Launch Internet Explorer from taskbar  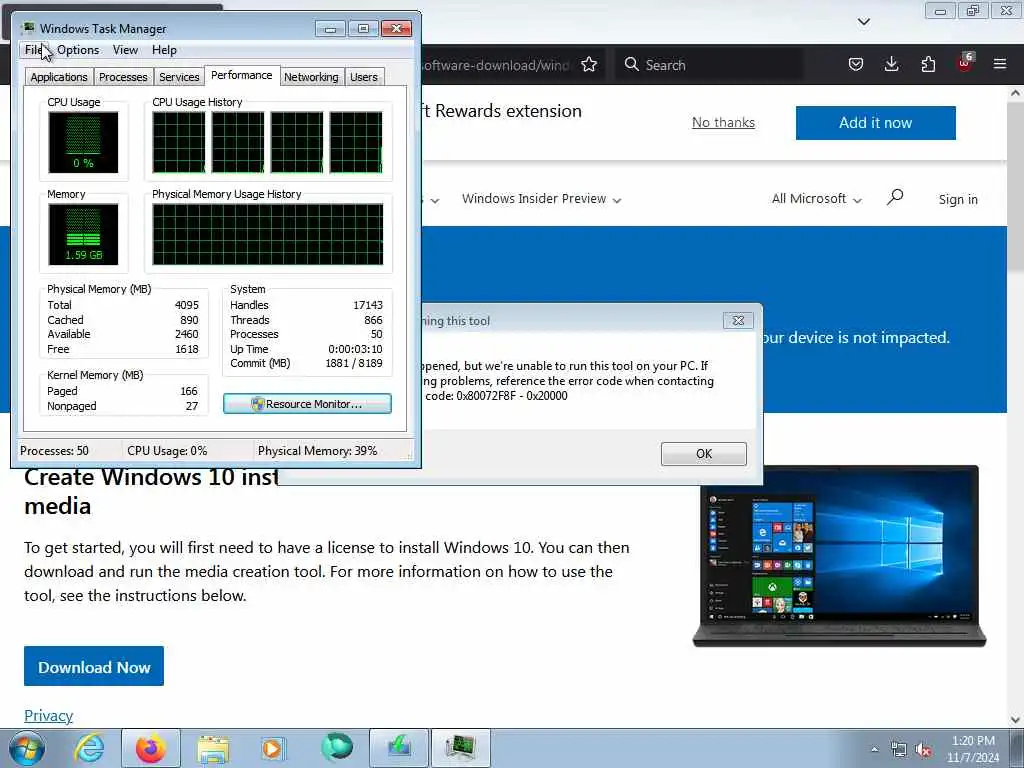click(x=88, y=748)
